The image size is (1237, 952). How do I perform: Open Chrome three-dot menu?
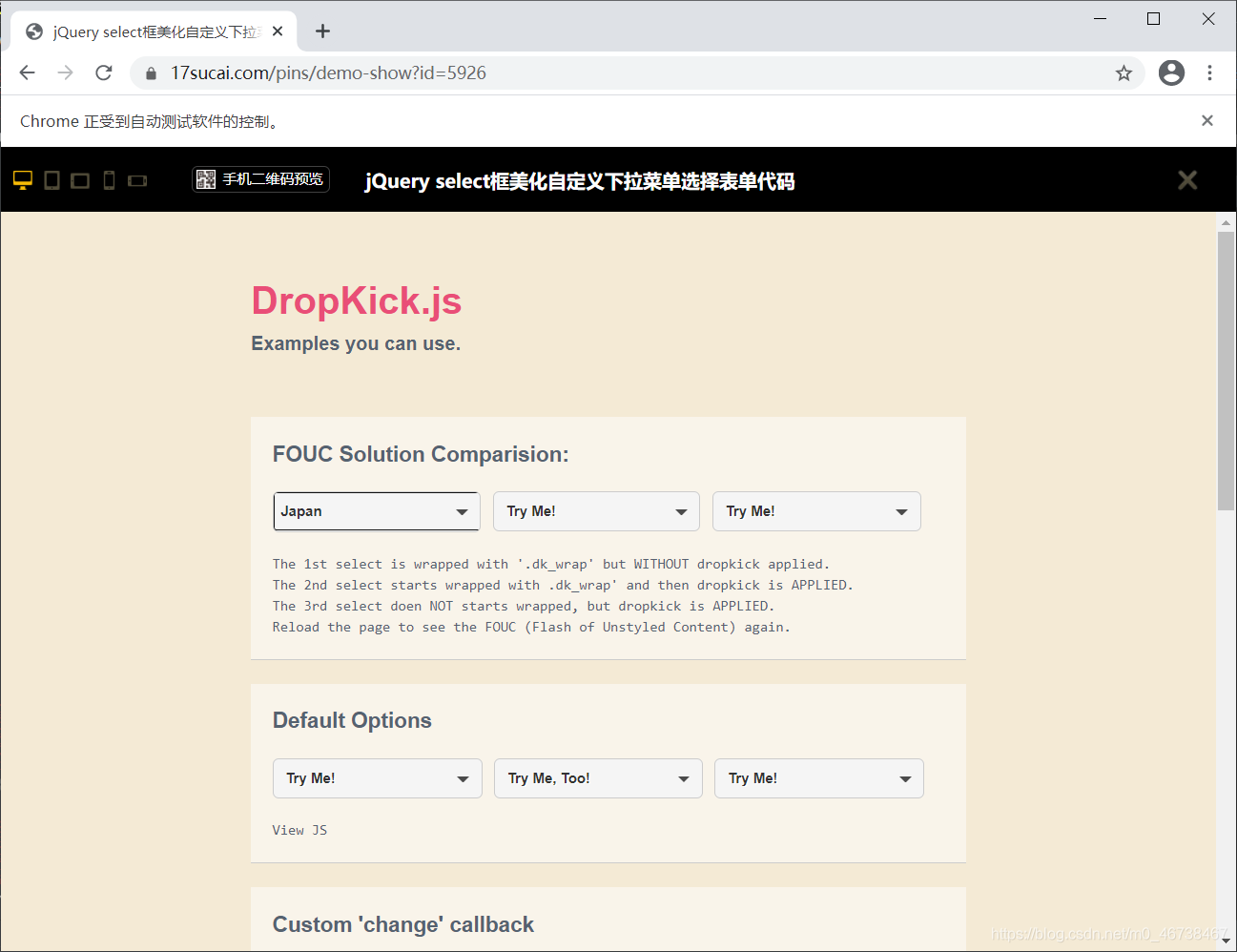(x=1209, y=72)
